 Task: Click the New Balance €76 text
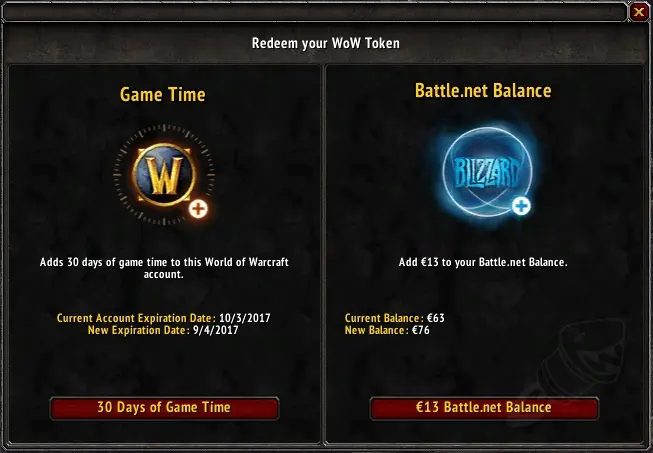[x=387, y=330]
